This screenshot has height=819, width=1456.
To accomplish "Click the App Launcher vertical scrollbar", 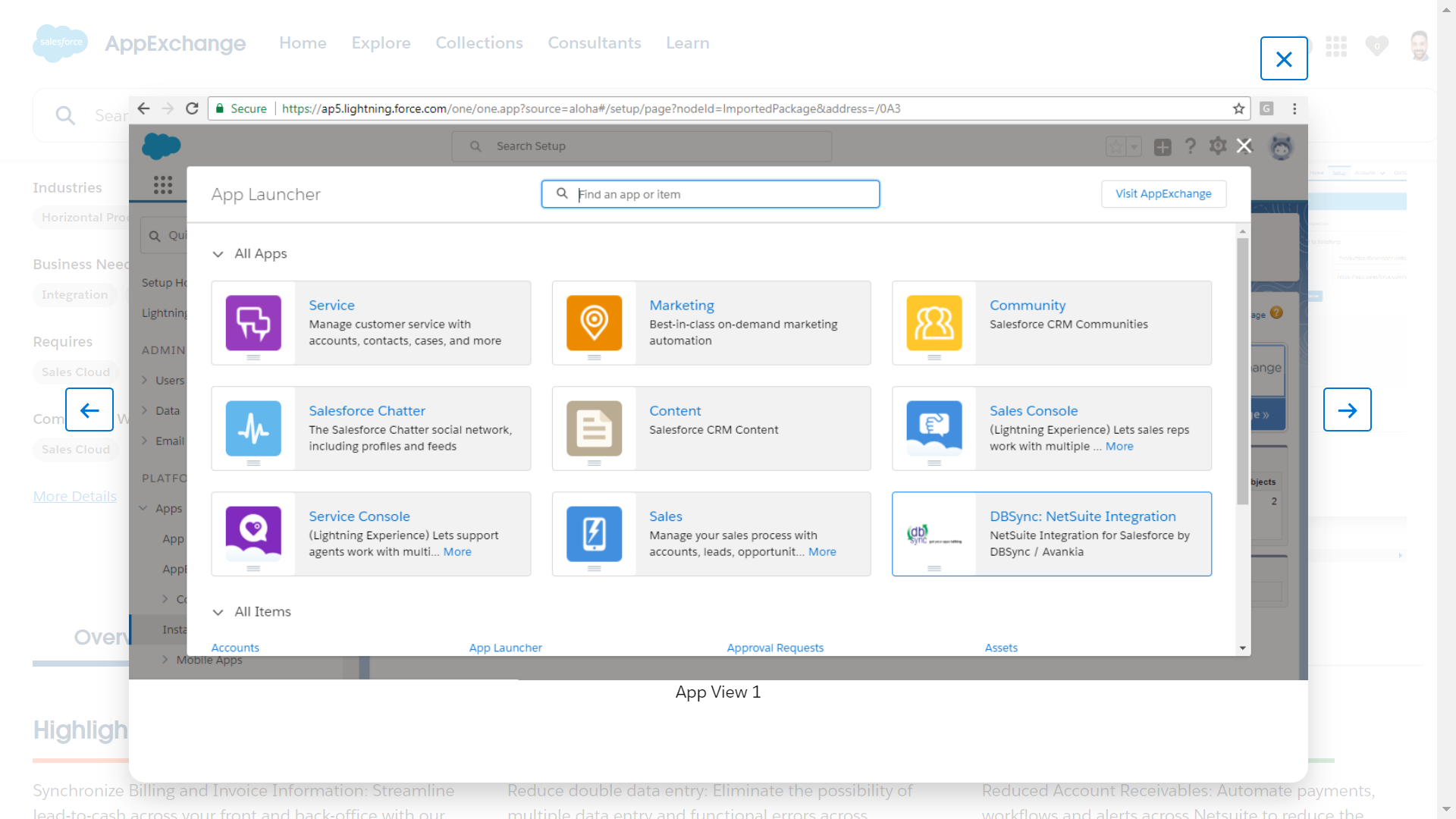I will point(1242,372).
